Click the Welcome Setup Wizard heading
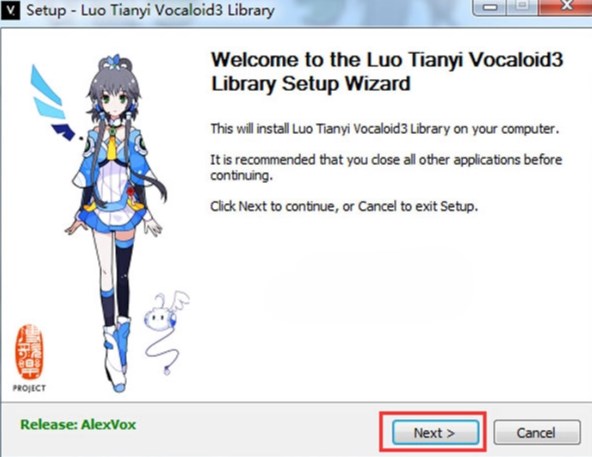This screenshot has height=457, width=592. coord(387,71)
